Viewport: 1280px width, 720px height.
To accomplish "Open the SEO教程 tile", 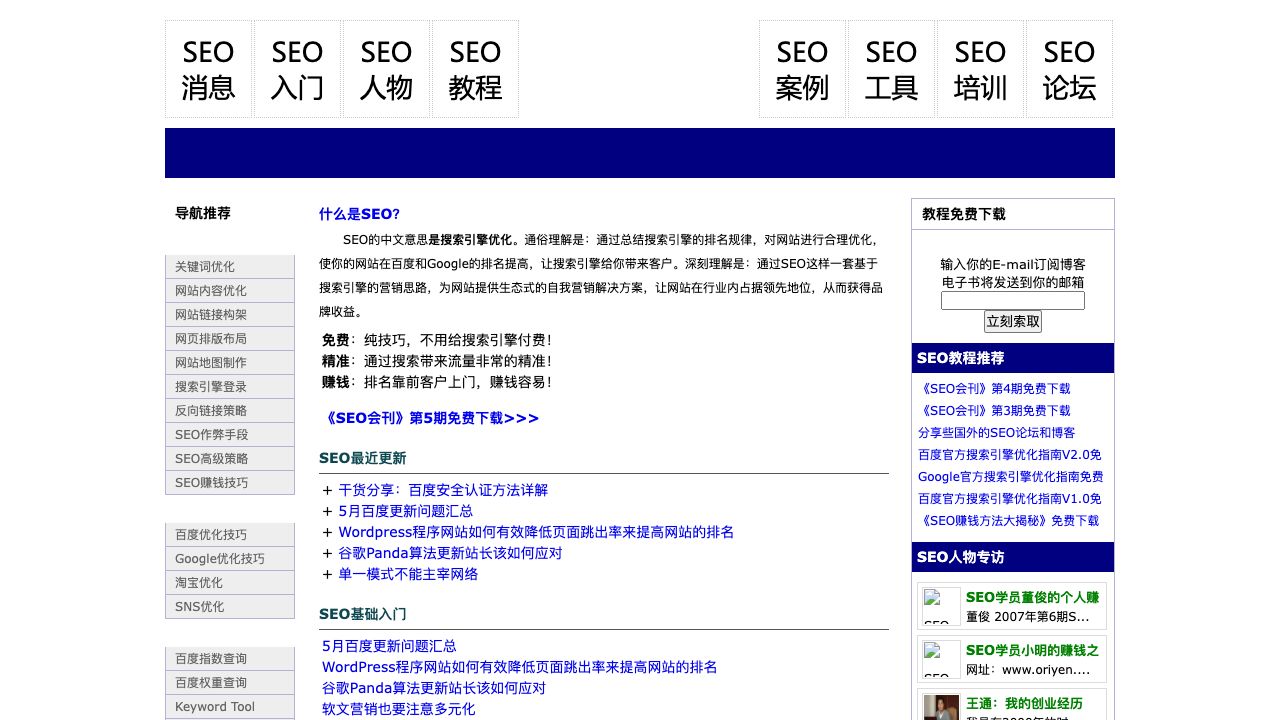I will (x=475, y=69).
